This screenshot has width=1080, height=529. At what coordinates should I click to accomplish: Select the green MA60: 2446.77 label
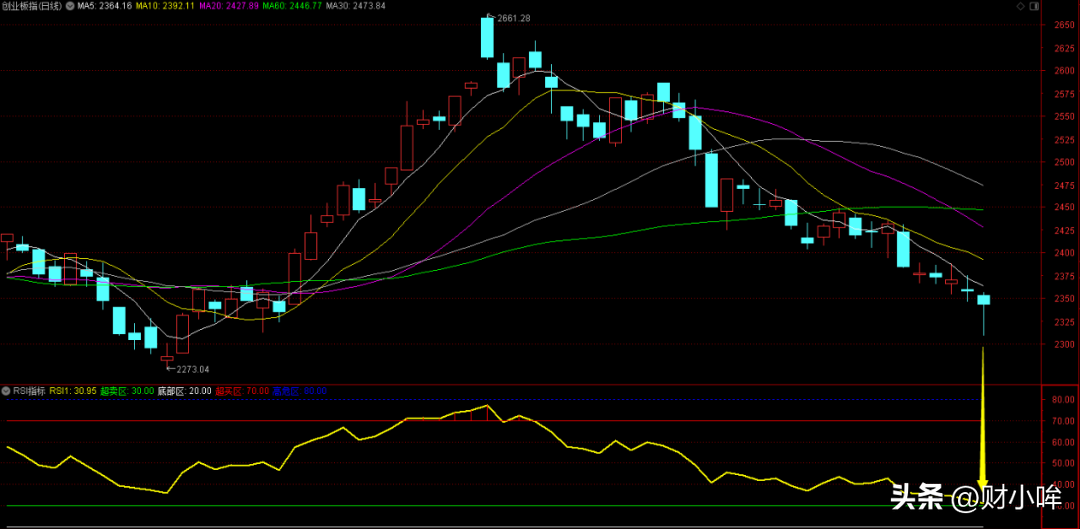pos(293,6)
